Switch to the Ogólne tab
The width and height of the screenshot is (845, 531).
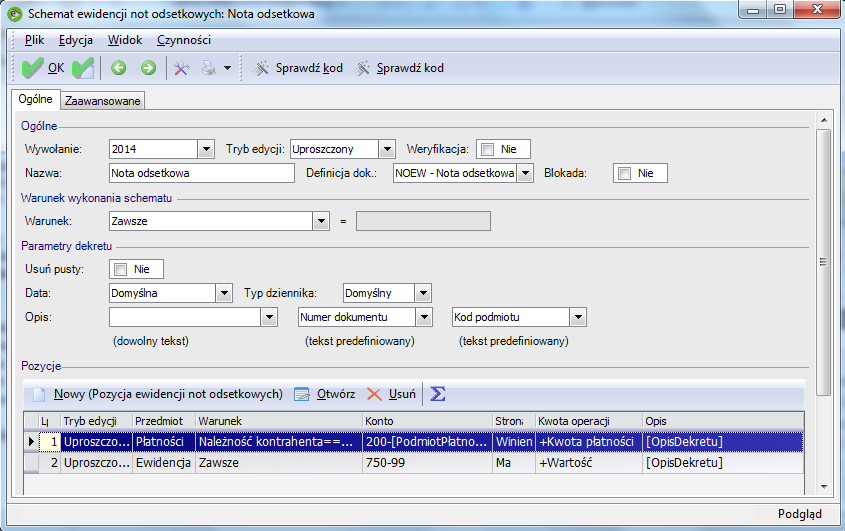tap(36, 99)
